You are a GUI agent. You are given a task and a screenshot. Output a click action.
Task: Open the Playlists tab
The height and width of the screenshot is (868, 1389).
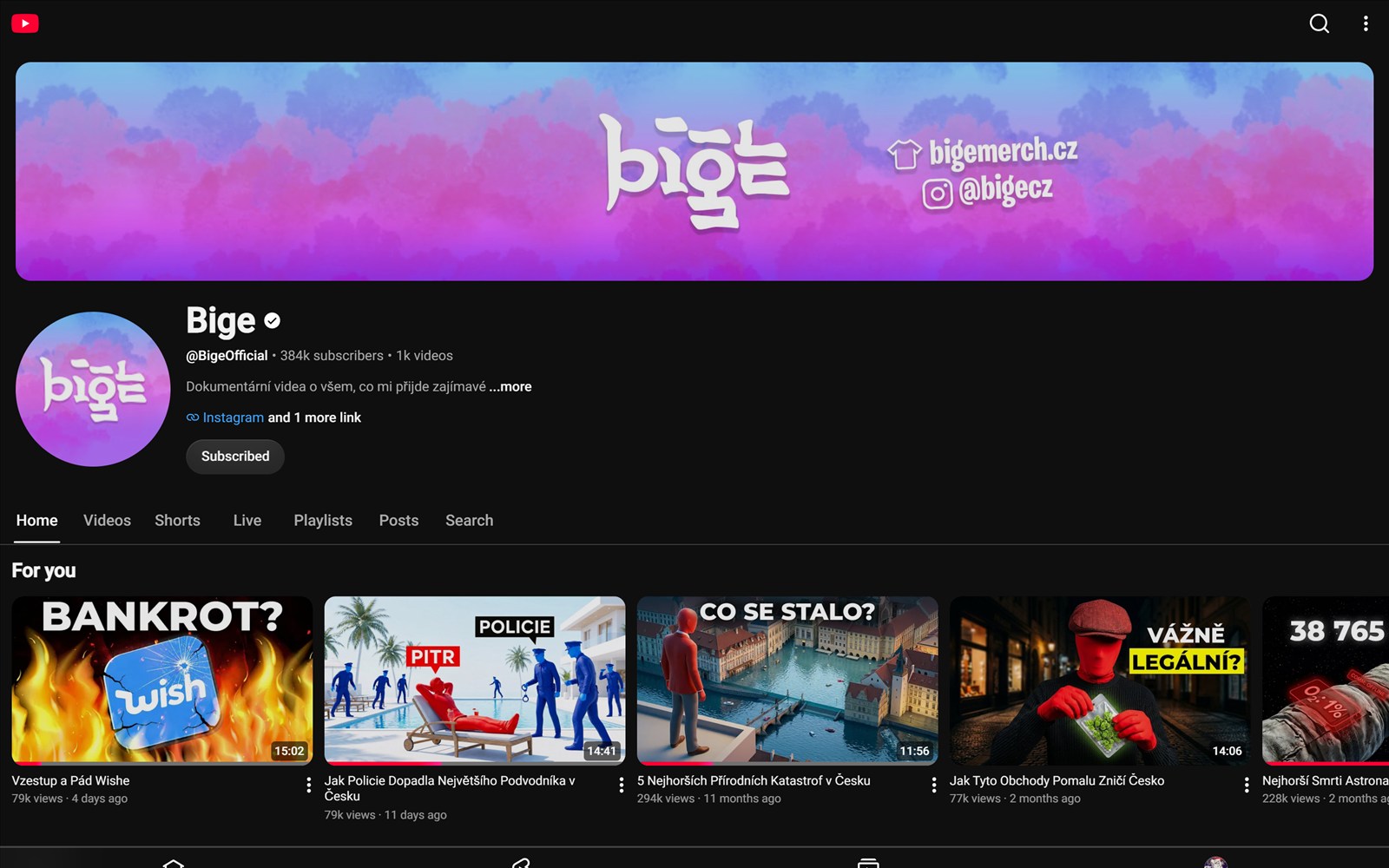point(323,521)
